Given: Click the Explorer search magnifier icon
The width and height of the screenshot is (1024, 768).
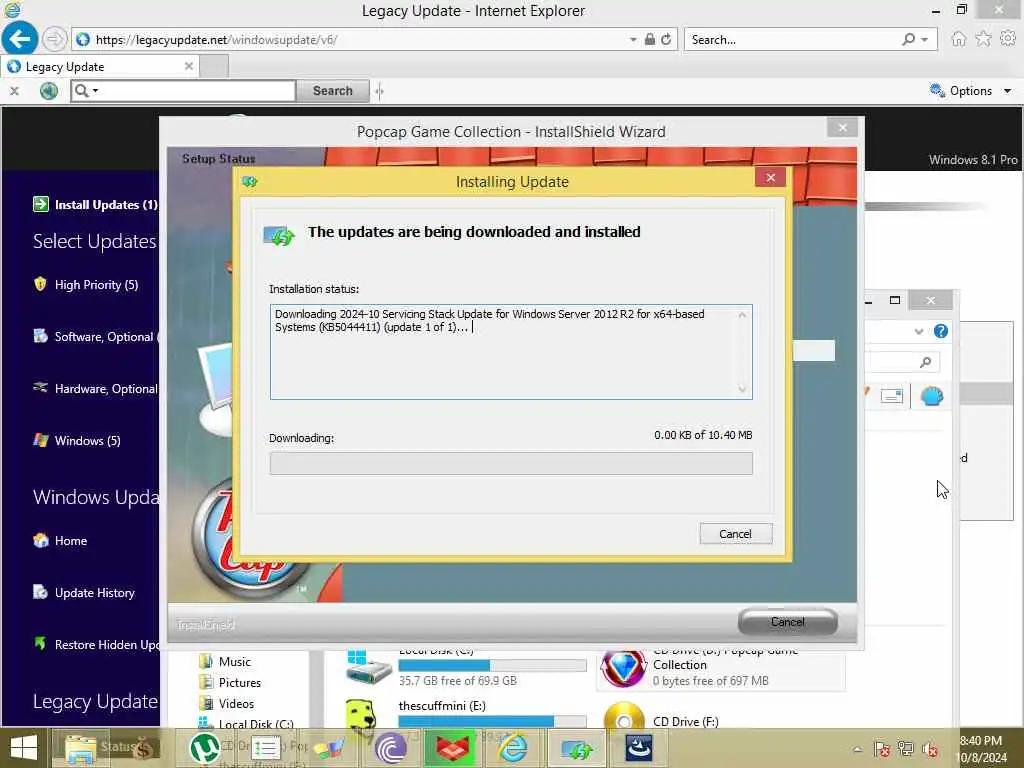Looking at the screenshot, I should coord(925,362).
